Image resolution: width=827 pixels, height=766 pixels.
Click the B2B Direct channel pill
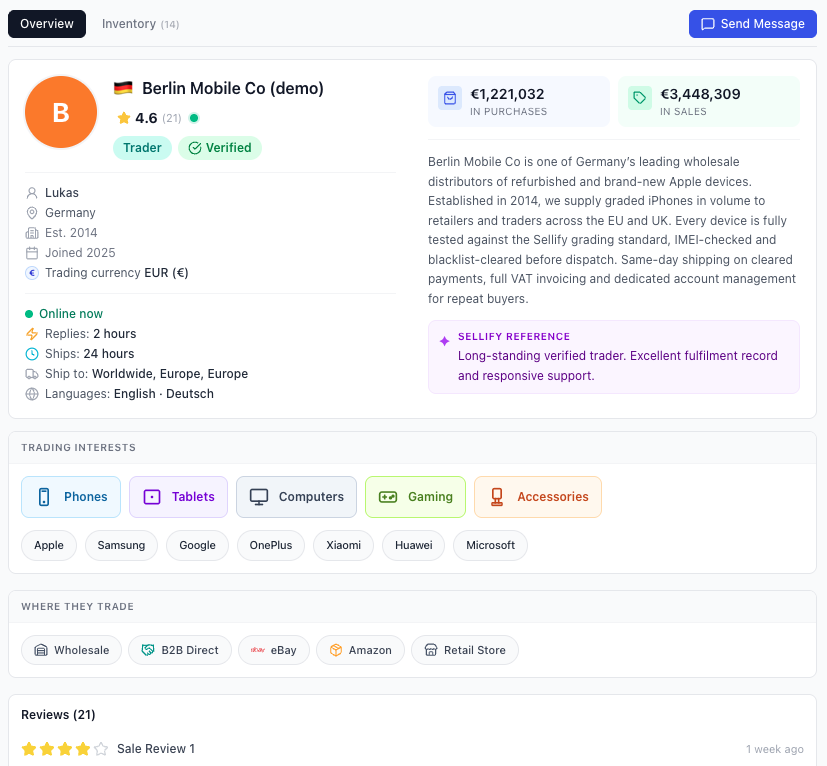(x=180, y=650)
